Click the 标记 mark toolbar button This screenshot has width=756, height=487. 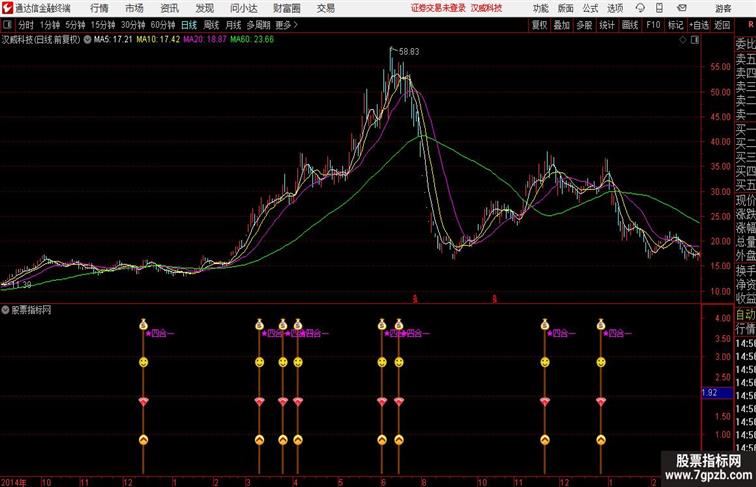tap(675, 25)
